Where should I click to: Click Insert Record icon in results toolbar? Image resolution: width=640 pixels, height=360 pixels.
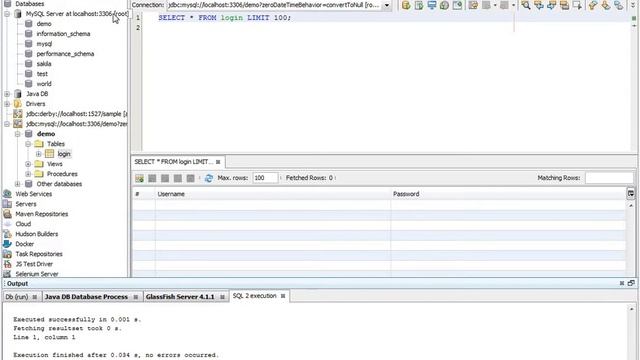pyautogui.click(x=140, y=178)
